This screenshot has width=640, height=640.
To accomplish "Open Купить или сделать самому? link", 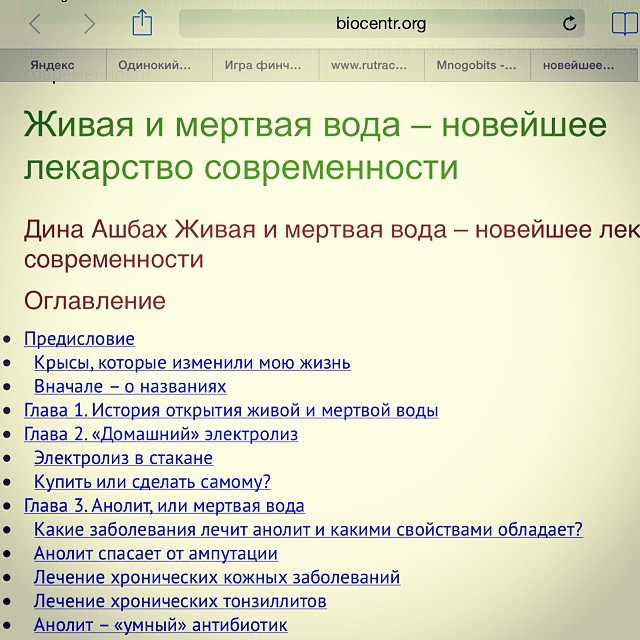I will point(152,482).
